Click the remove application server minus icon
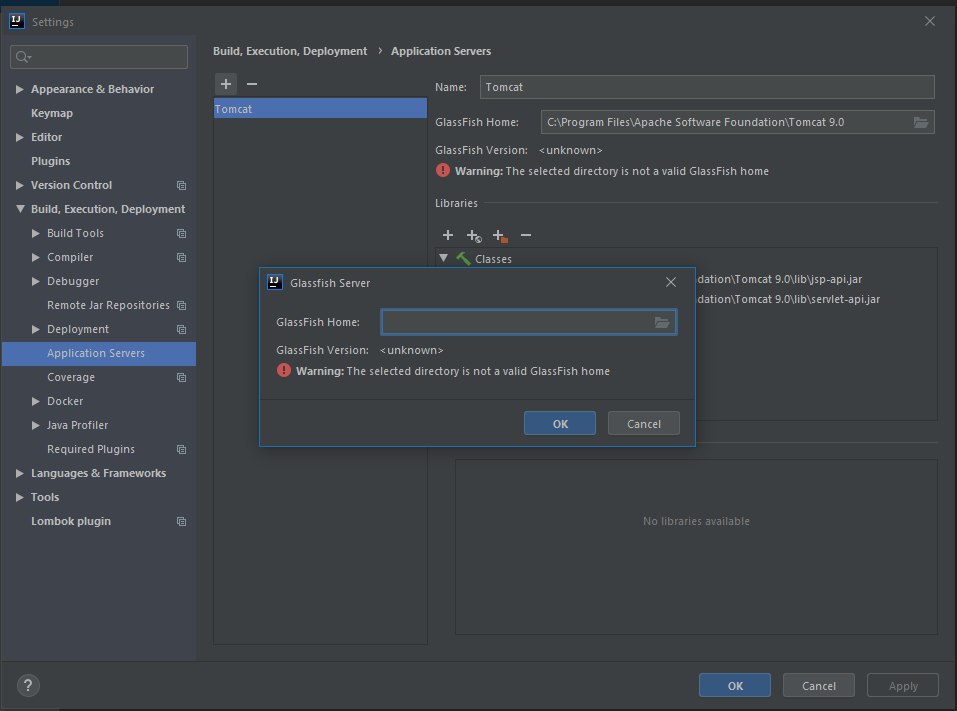The height and width of the screenshot is (711, 957). [x=251, y=84]
